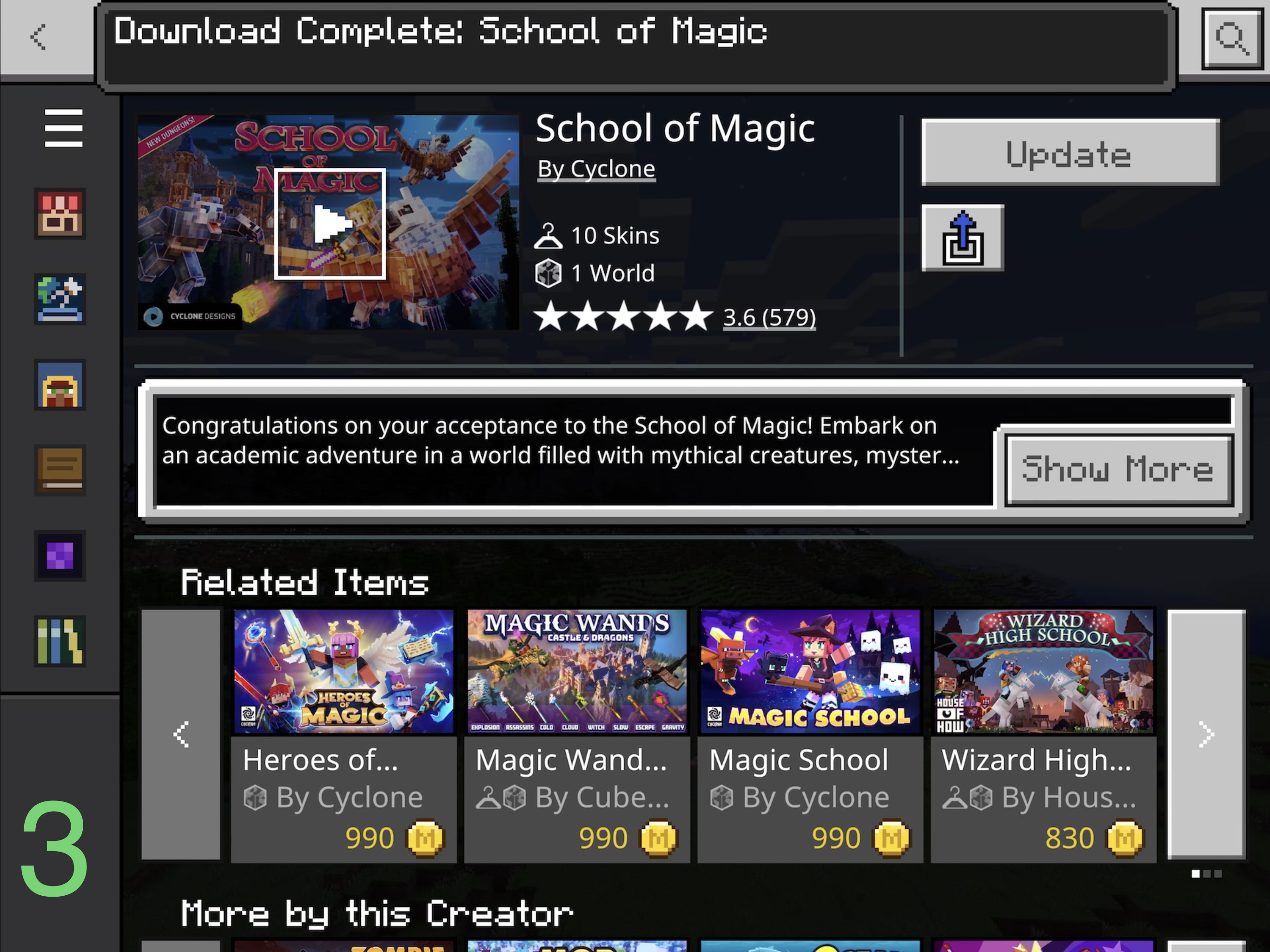Click the Update button

point(1070,153)
